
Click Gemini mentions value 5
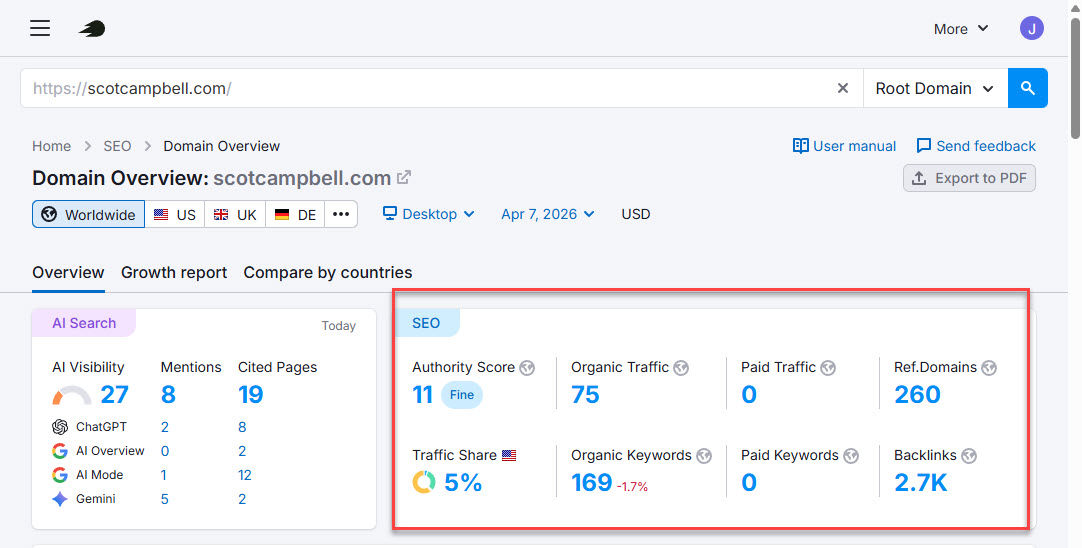click(x=165, y=499)
